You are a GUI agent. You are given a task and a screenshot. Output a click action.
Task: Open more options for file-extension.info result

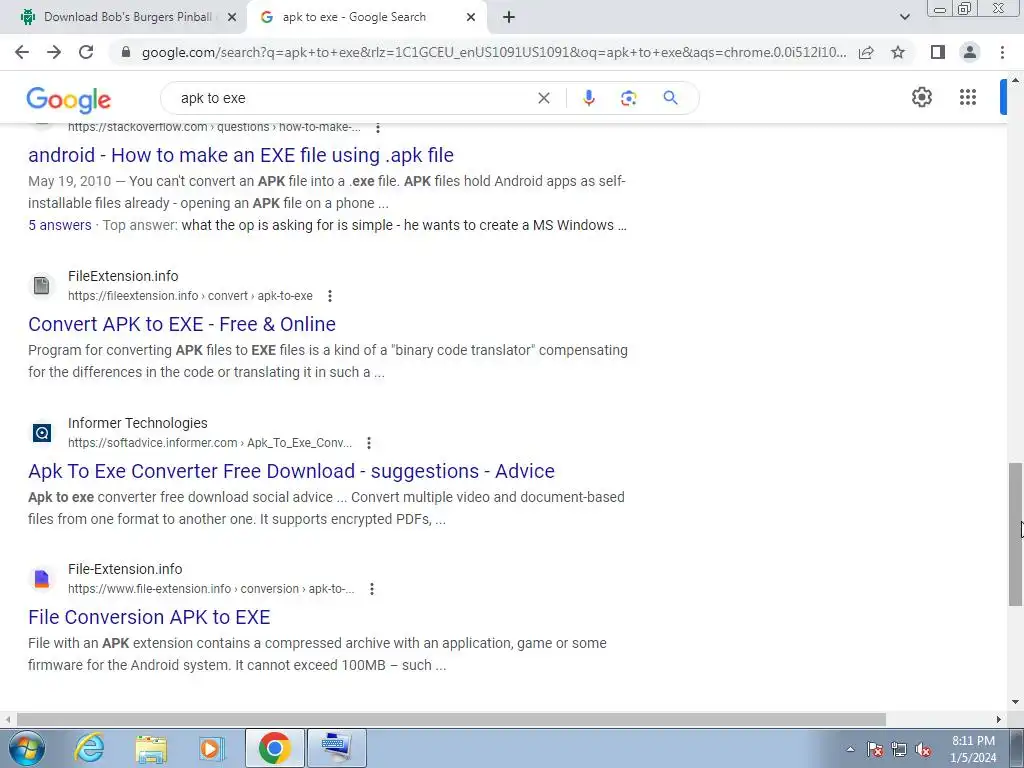[372, 590]
